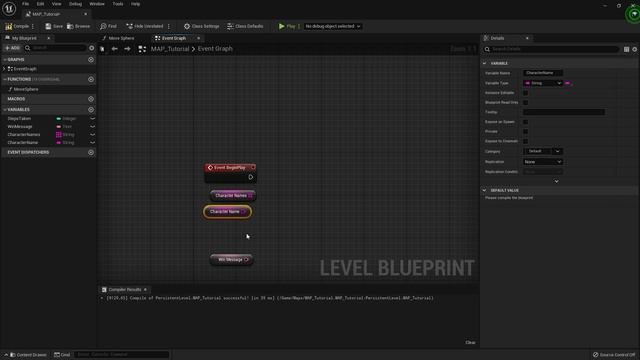Open Hide Unrelated options three-dot menu
Image resolution: width=640 pixels, height=360 pixels.
169,26
